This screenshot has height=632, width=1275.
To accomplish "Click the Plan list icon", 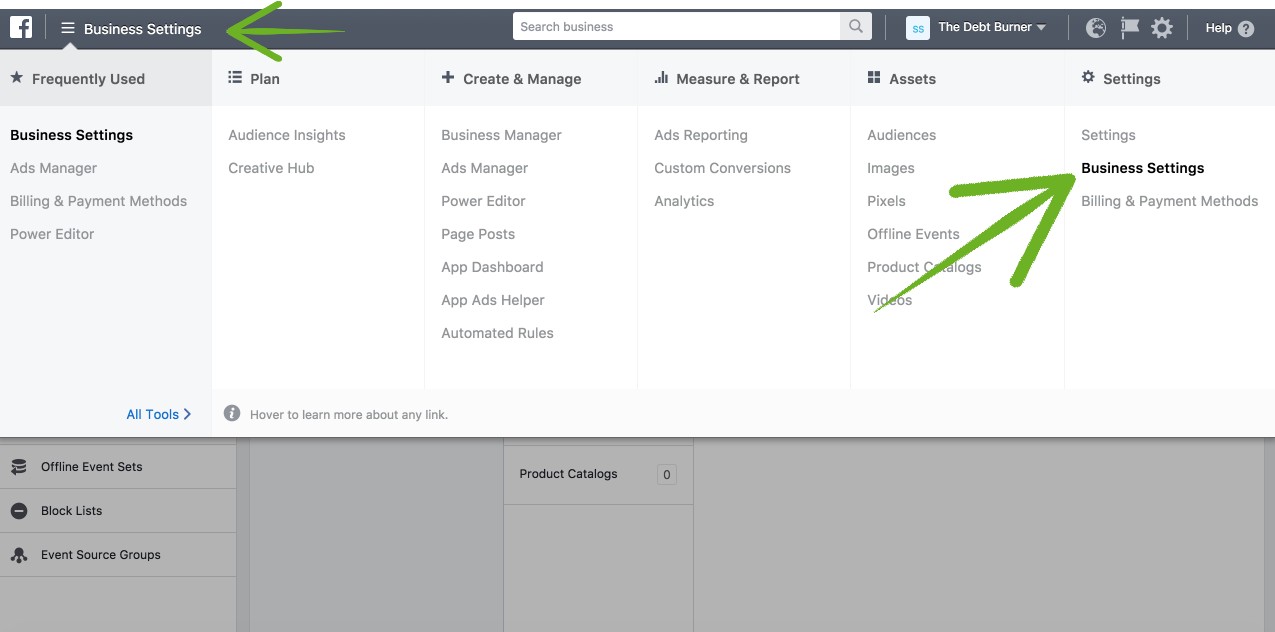I will (x=235, y=77).
